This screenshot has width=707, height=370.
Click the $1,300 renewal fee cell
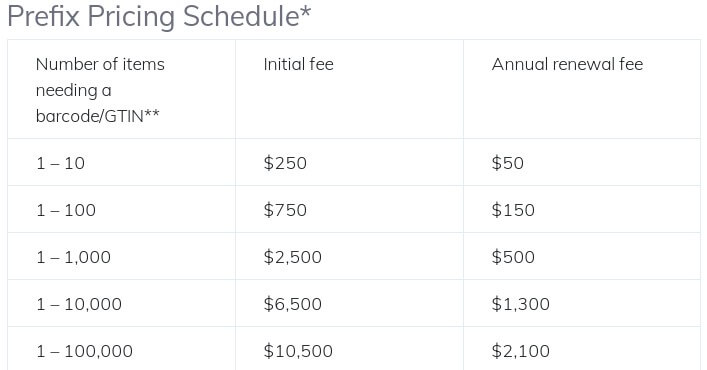tap(582, 303)
